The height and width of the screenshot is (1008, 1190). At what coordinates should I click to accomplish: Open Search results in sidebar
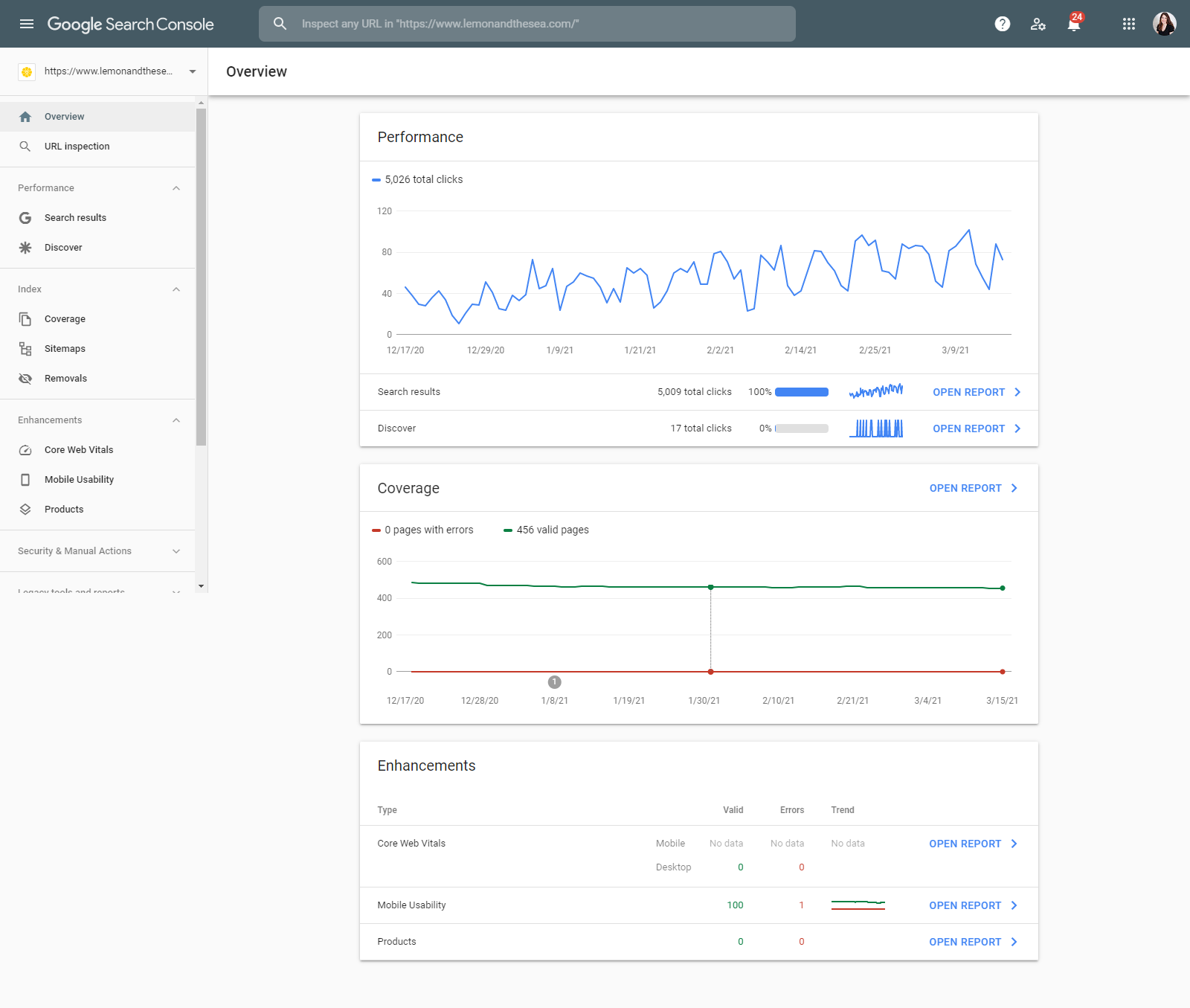click(97, 218)
